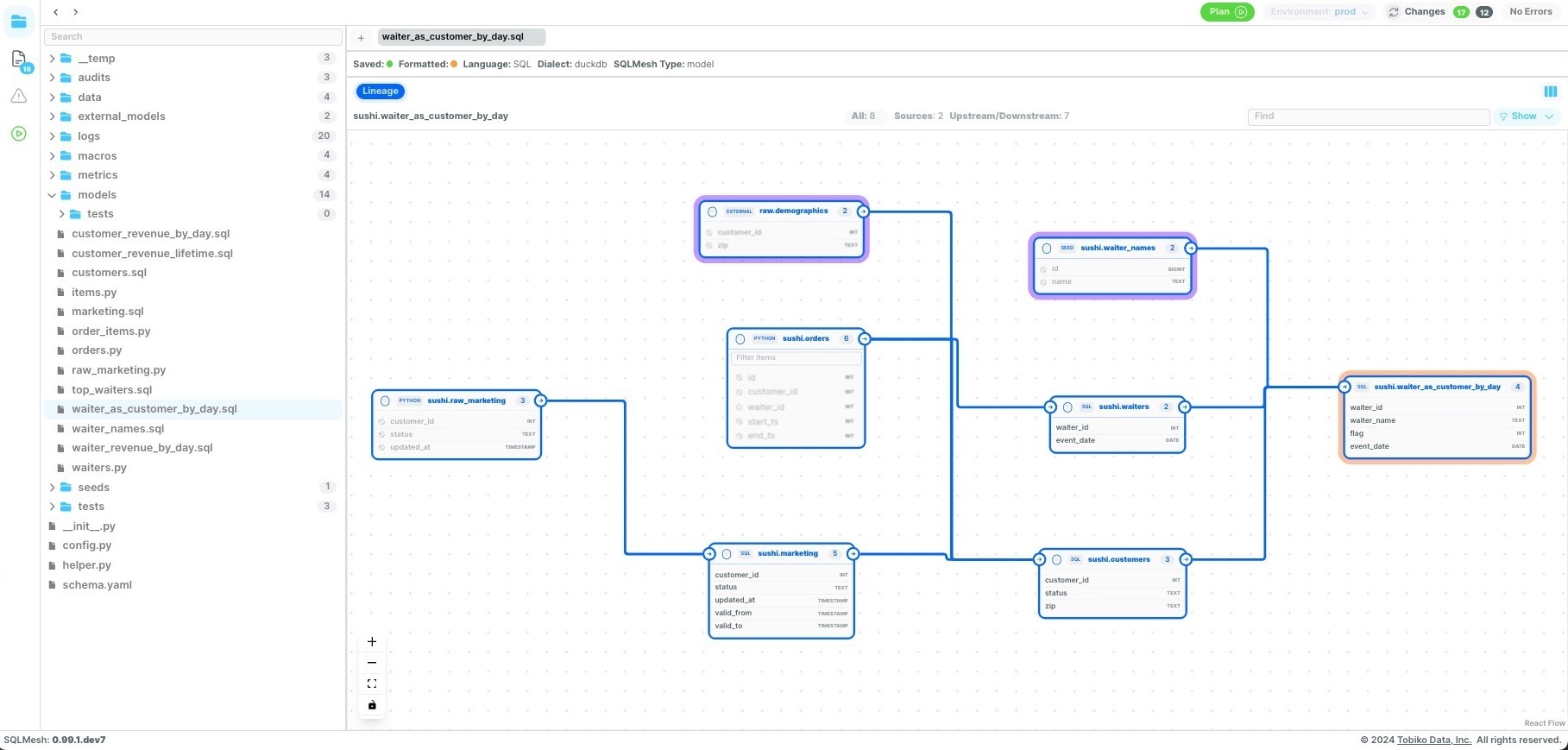Toggle the blue columns layout icon
Viewport: 1568px width, 750px height.
[1551, 91]
